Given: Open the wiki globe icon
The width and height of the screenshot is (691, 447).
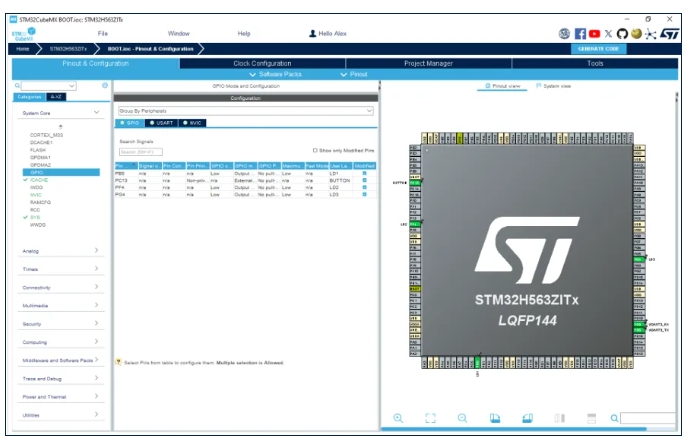Looking at the screenshot, I should (636, 34).
